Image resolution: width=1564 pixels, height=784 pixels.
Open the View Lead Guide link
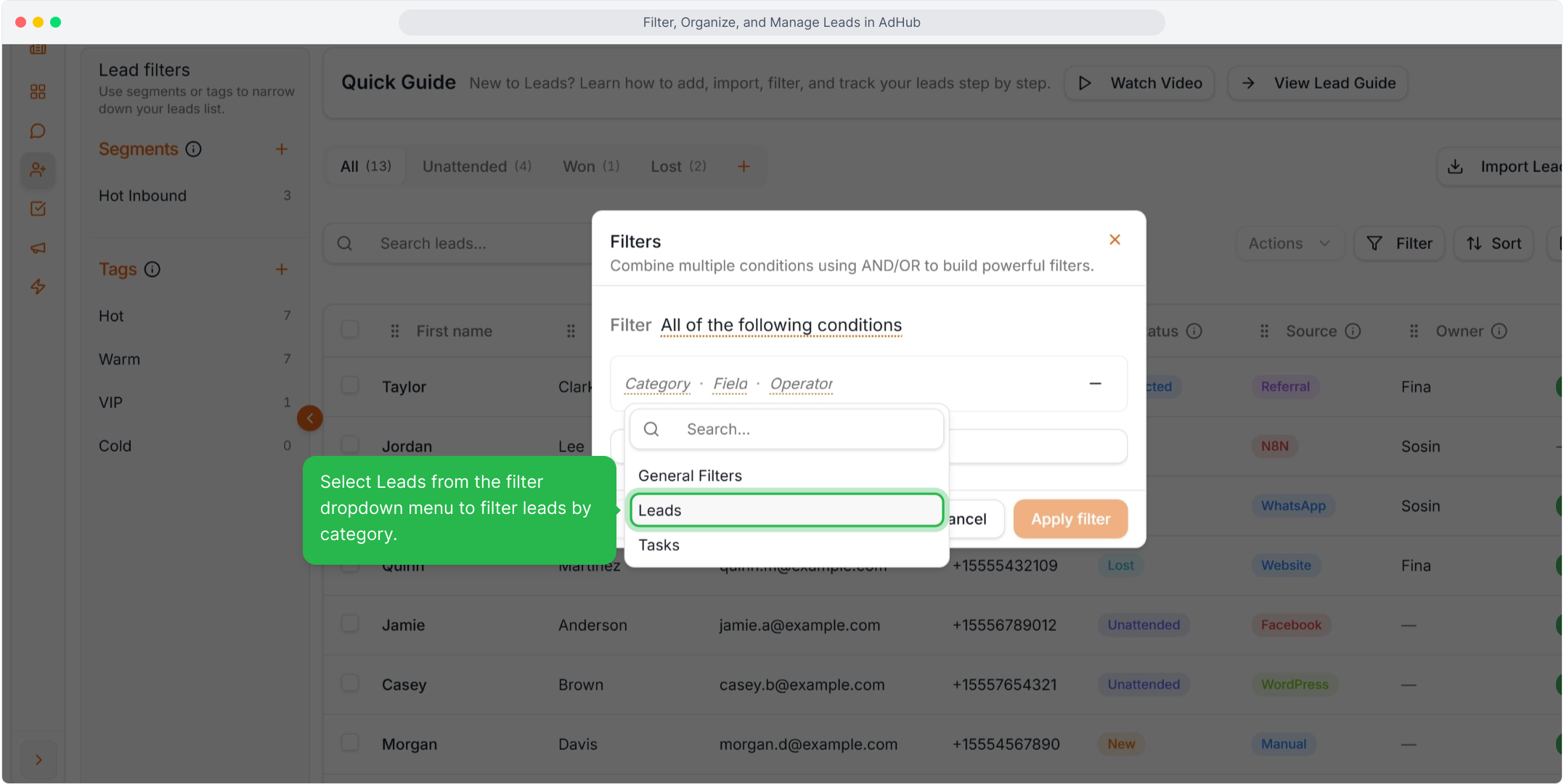pyautogui.click(x=1318, y=83)
